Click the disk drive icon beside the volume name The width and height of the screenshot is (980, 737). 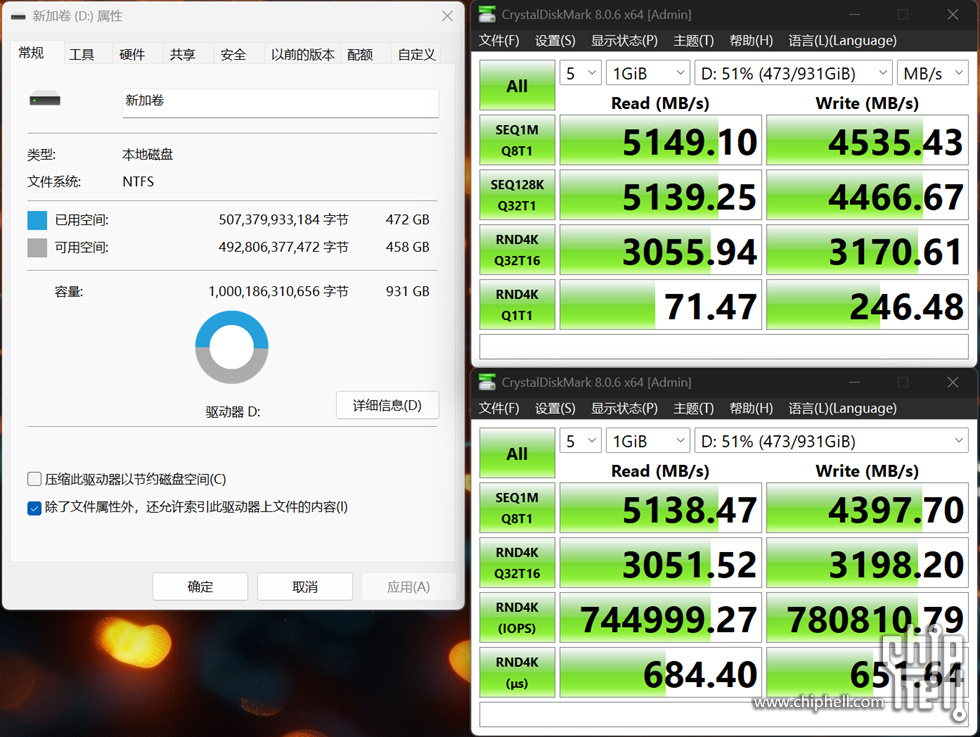(45, 99)
